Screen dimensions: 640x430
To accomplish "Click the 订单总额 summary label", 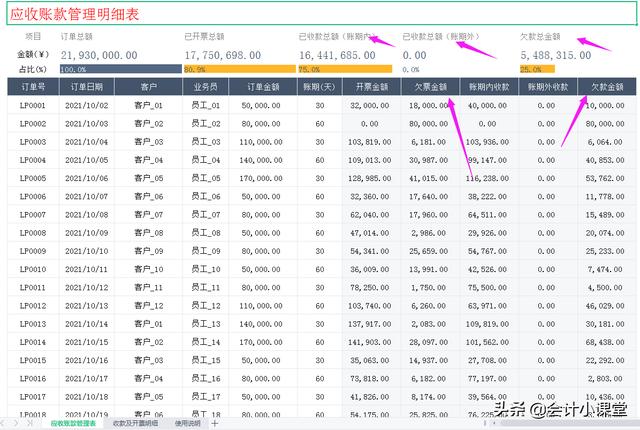I will coord(77,37).
